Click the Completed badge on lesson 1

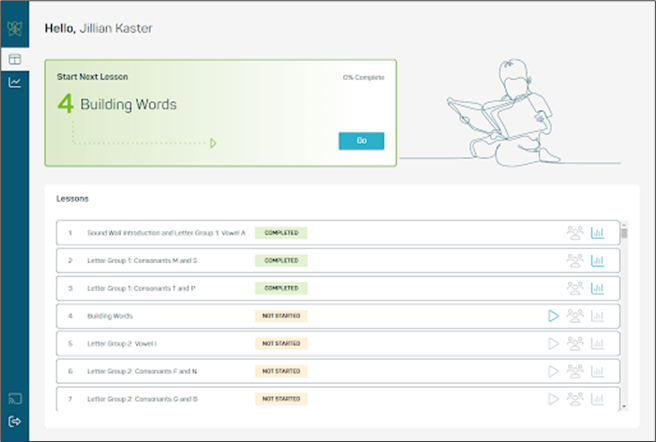point(281,233)
